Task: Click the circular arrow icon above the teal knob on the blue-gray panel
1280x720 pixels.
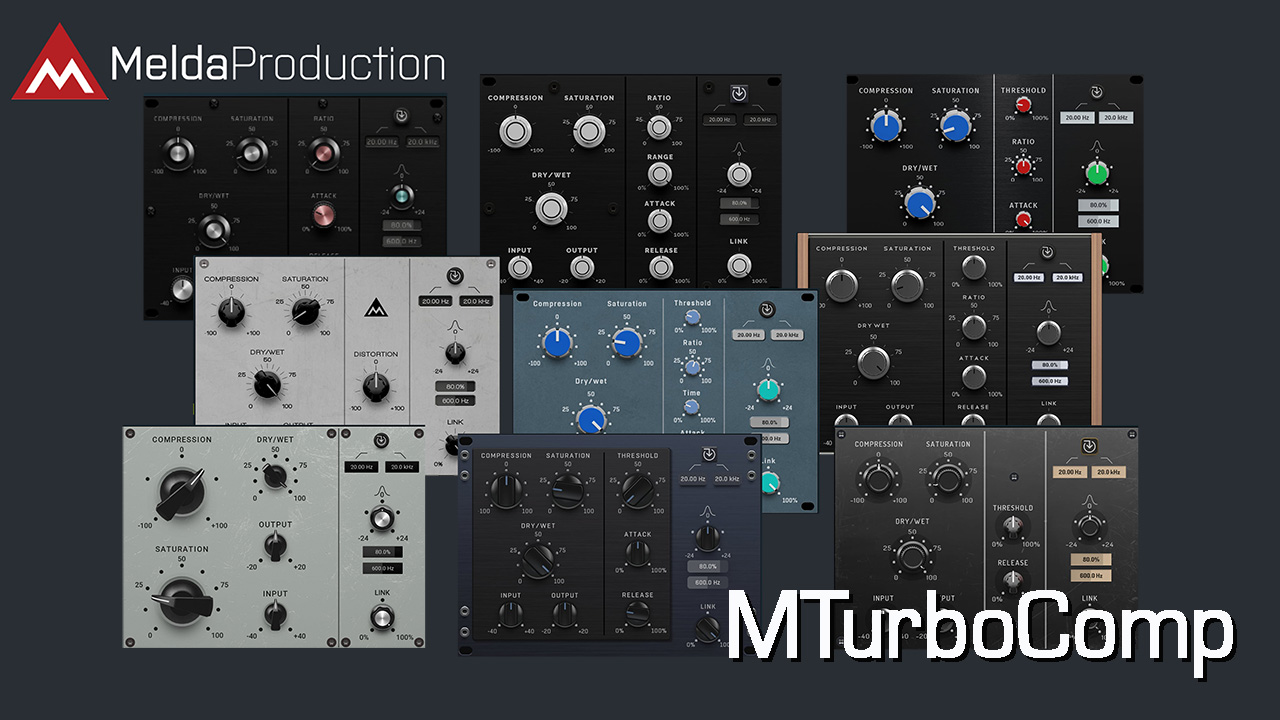Action: [766, 310]
